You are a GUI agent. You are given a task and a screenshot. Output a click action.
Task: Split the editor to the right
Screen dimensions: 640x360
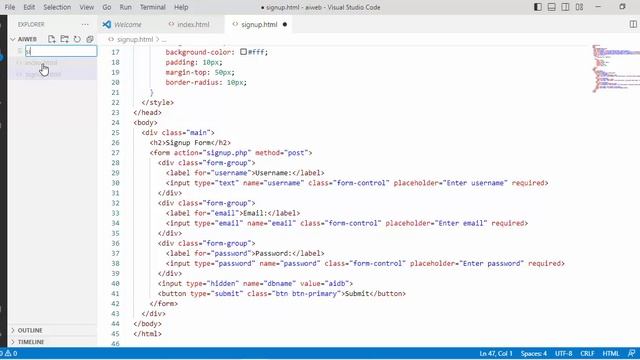pos(633,24)
